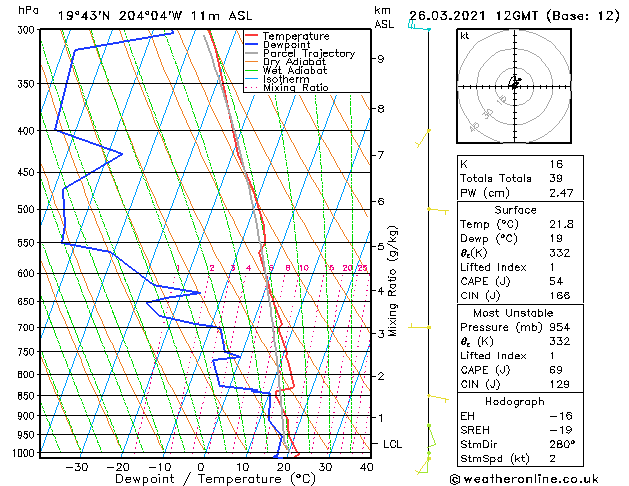Click the 500 hPa pressure axis label

[x=28, y=209]
